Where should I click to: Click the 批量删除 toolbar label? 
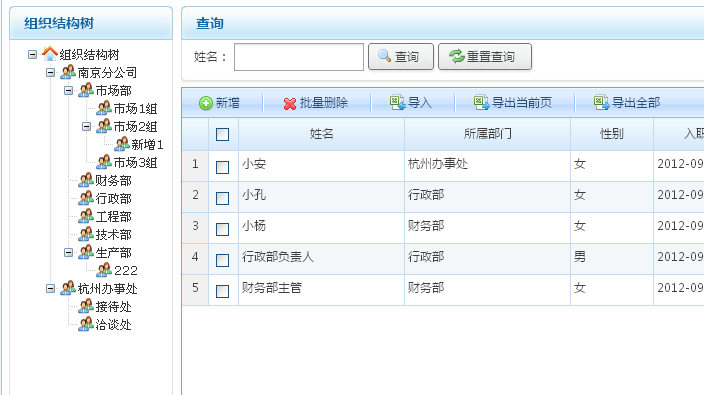point(324,103)
